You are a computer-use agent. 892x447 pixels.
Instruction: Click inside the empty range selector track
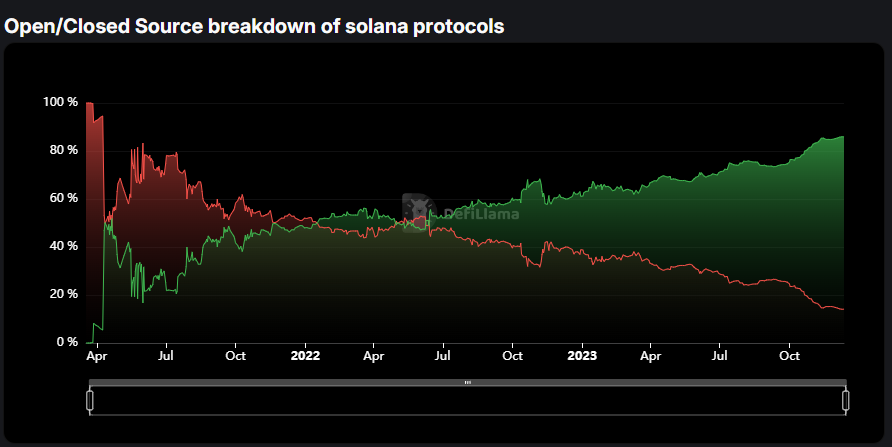pos(467,402)
